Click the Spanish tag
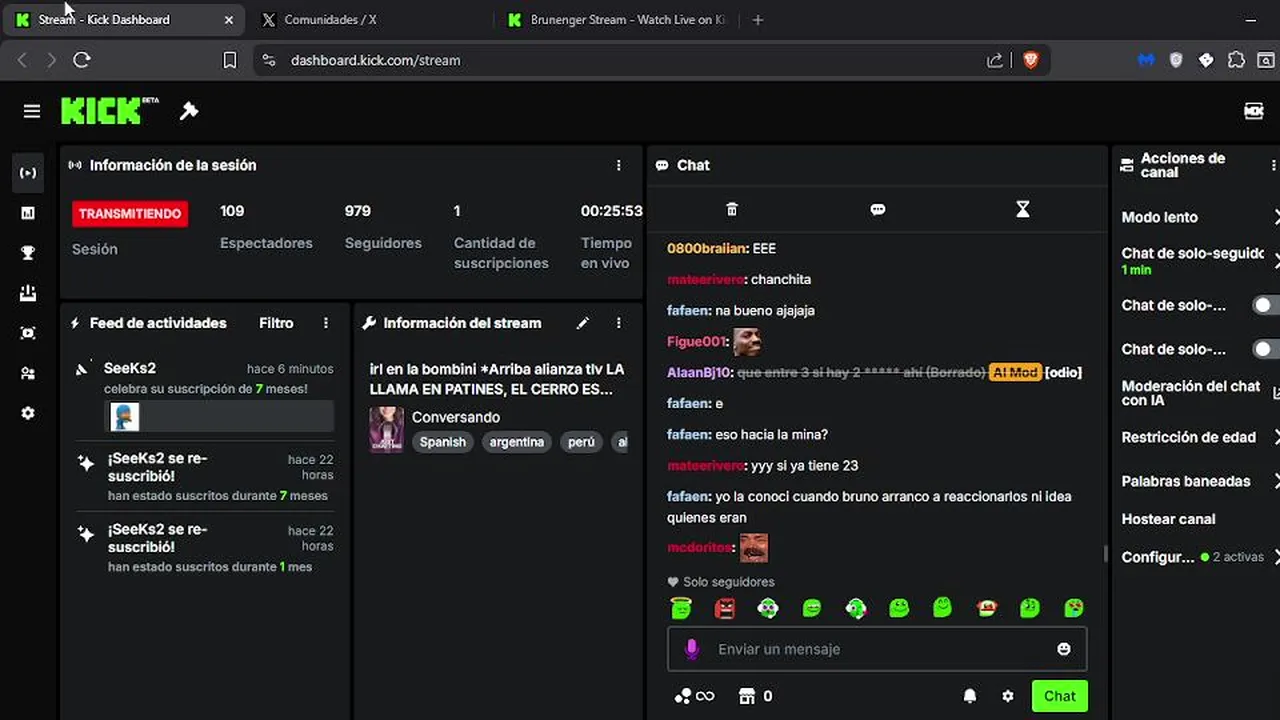 (443, 442)
